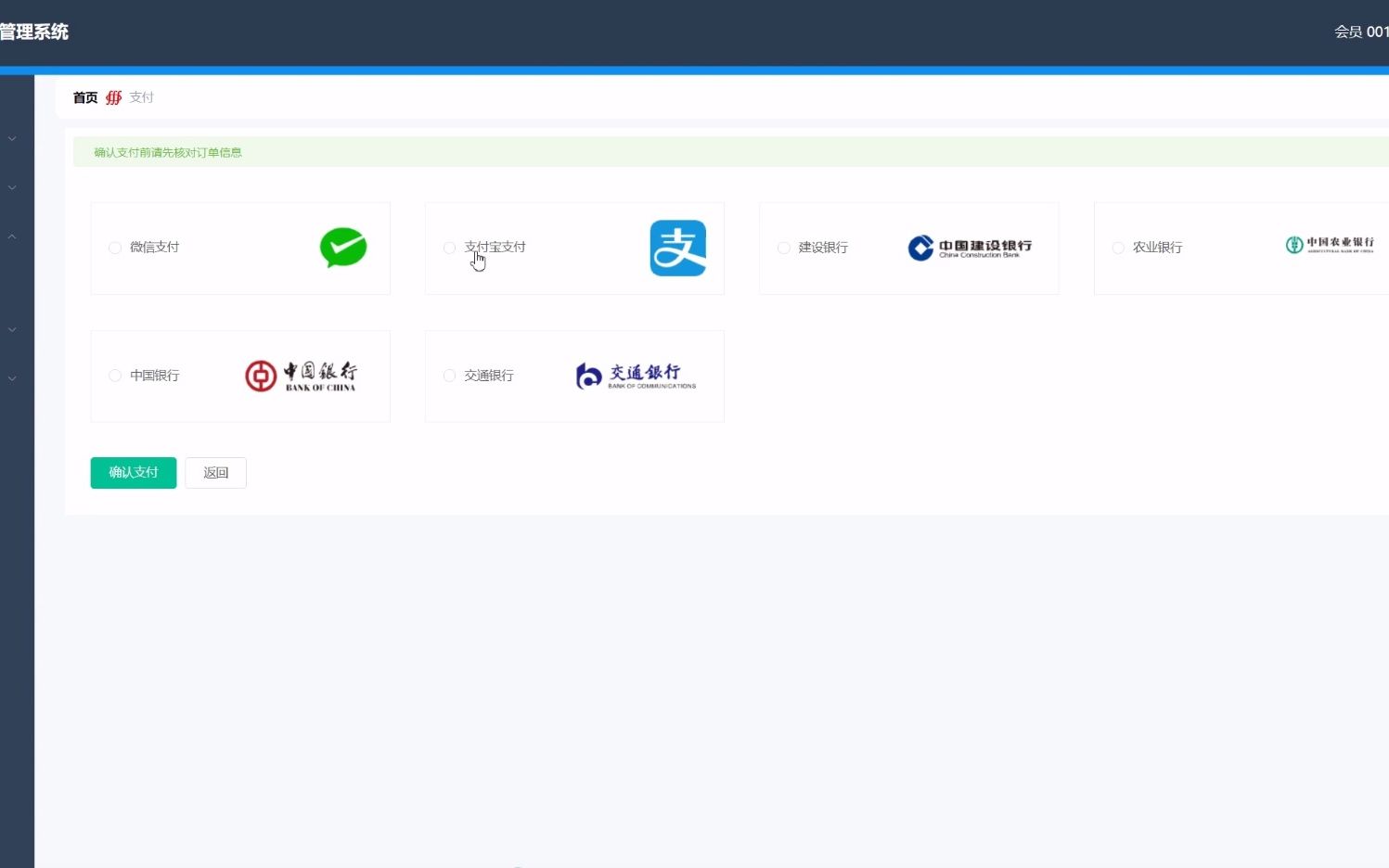Expand the second sidebar menu chevron
The image size is (1389, 868).
12,187
